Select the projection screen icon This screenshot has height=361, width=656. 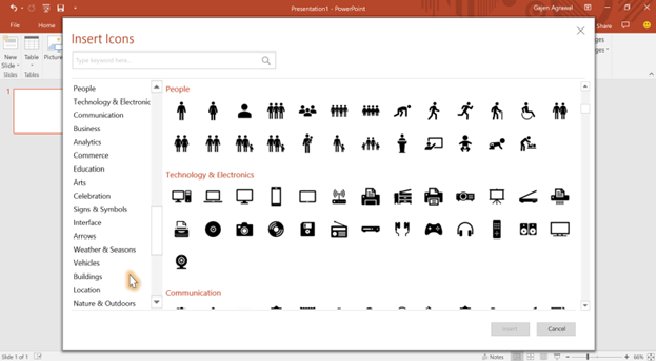pos(497,196)
